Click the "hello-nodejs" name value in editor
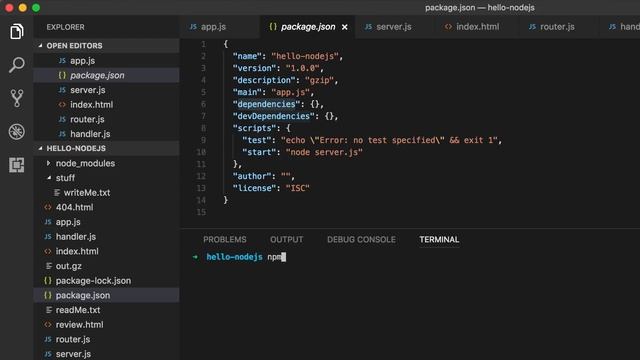Image resolution: width=640 pixels, height=360 pixels. 305,56
